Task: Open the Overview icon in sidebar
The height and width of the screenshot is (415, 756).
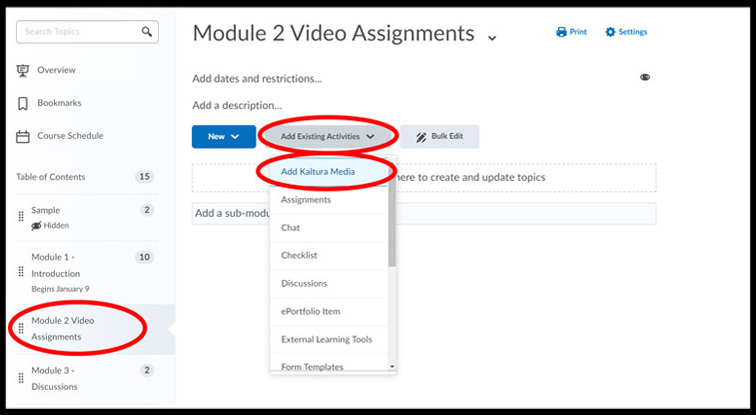Action: point(22,70)
